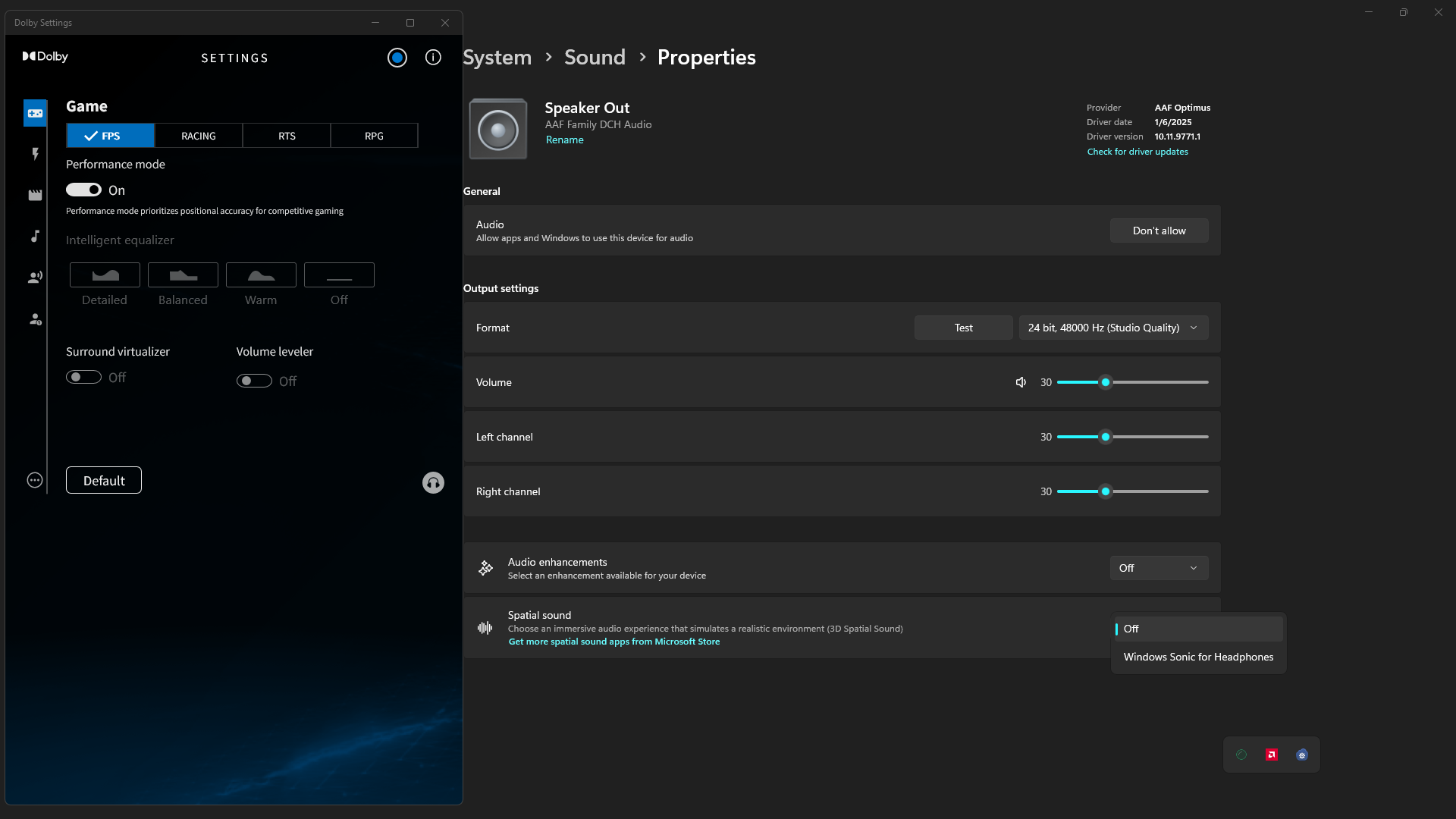Maximize the Dolby Settings window
This screenshot has height=819, width=1456.
pyautogui.click(x=410, y=23)
